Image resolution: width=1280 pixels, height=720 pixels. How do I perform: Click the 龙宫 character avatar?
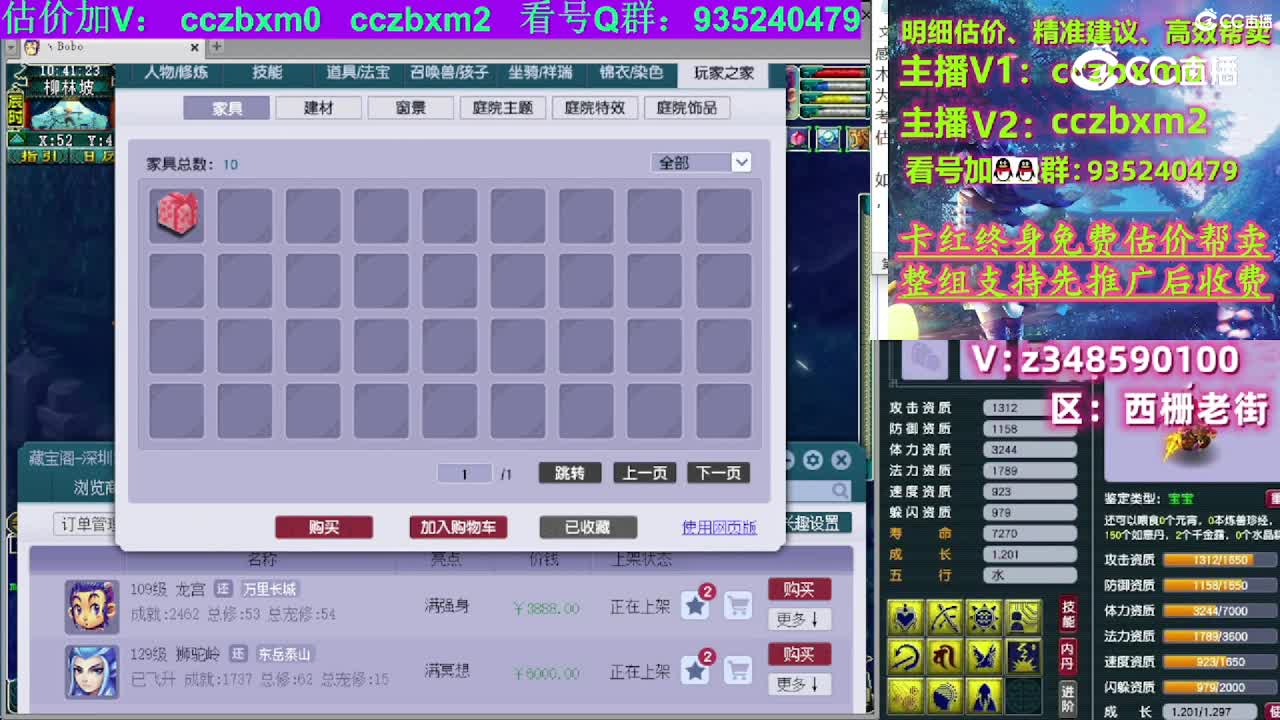[x=92, y=606]
